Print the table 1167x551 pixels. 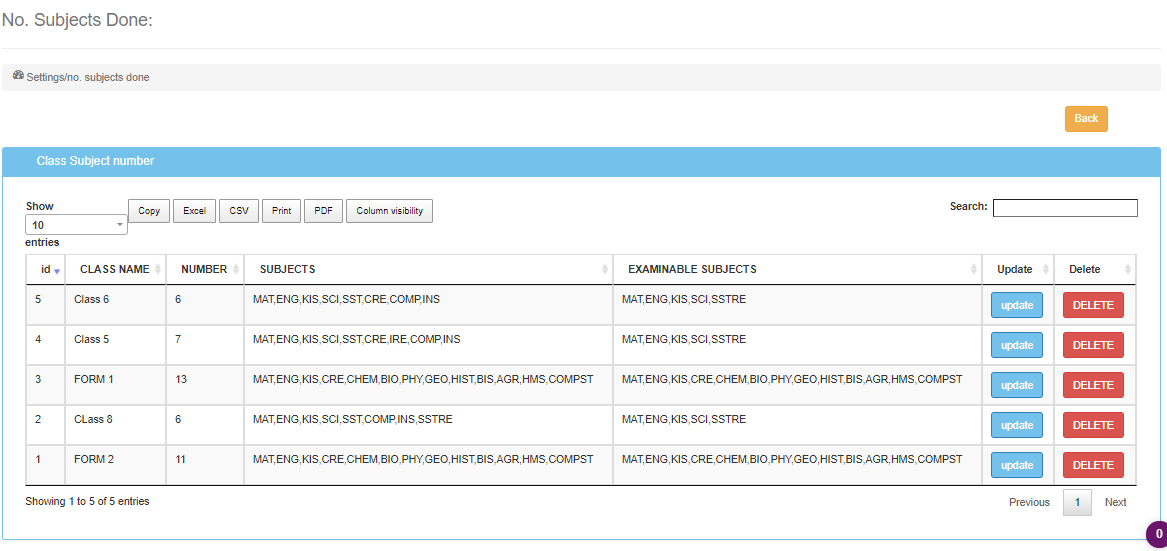(281, 211)
